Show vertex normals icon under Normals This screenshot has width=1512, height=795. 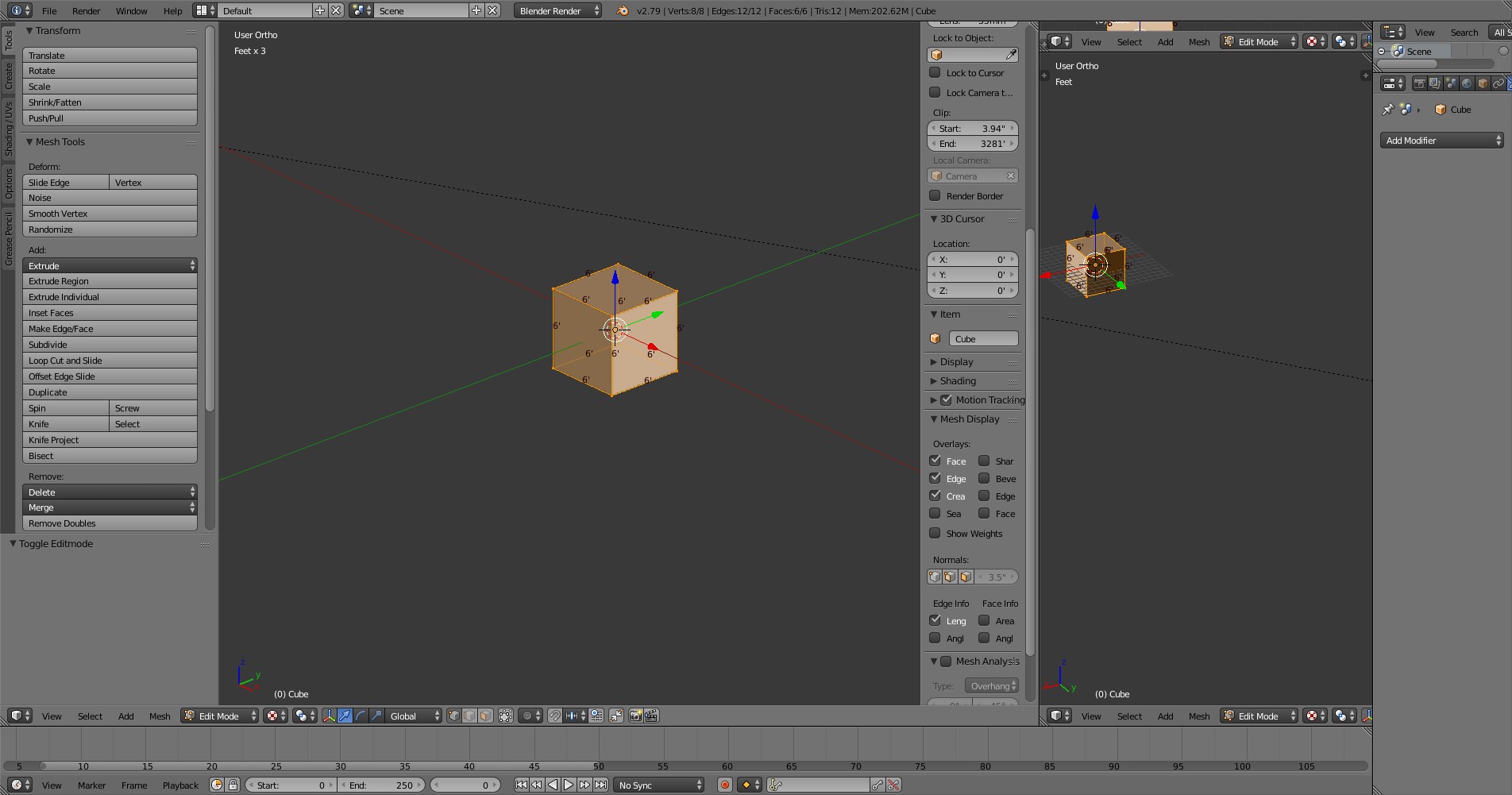click(935, 577)
